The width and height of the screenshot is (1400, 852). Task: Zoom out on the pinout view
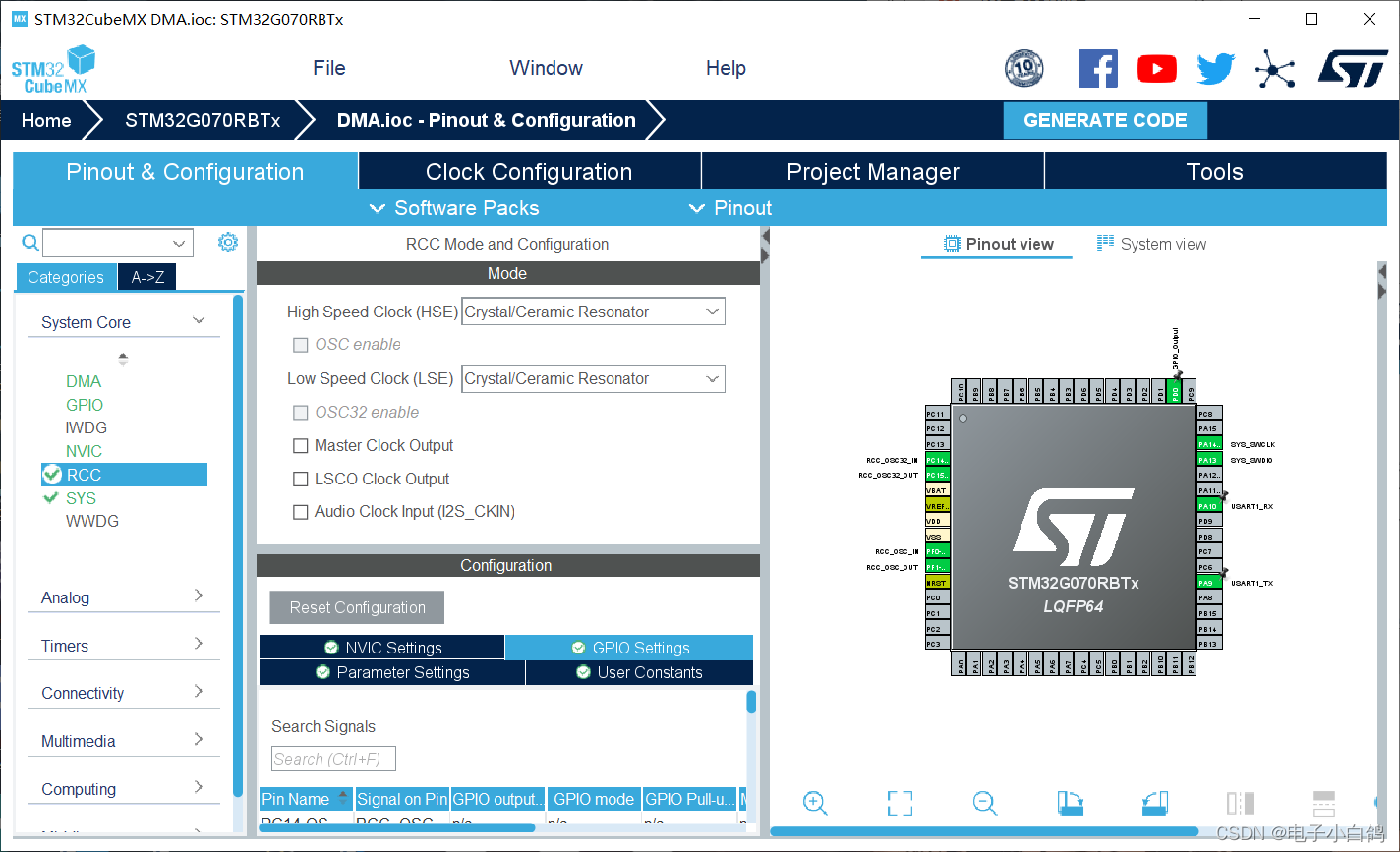(x=985, y=803)
